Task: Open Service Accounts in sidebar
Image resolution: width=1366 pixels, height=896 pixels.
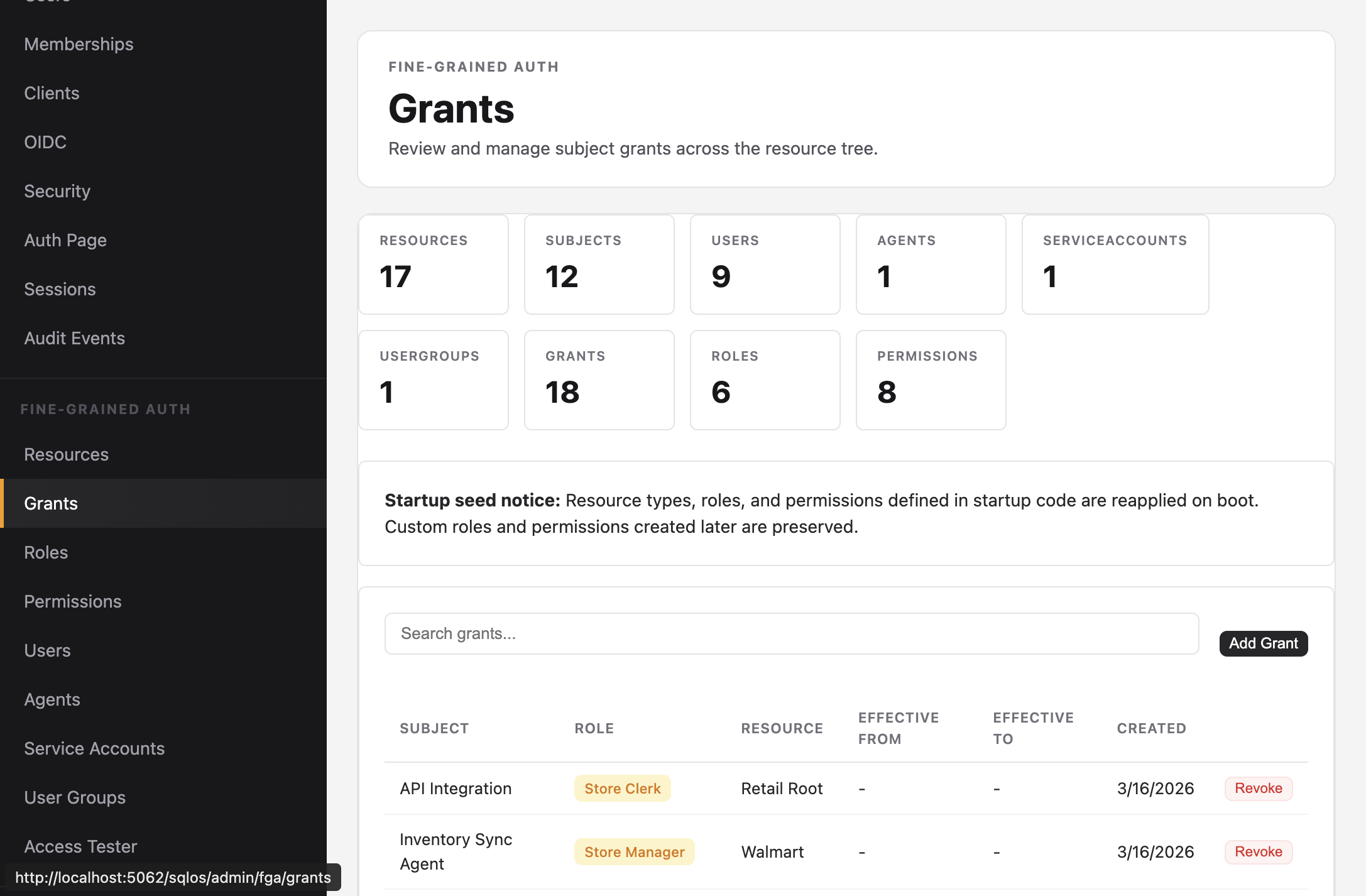Action: pos(94,748)
